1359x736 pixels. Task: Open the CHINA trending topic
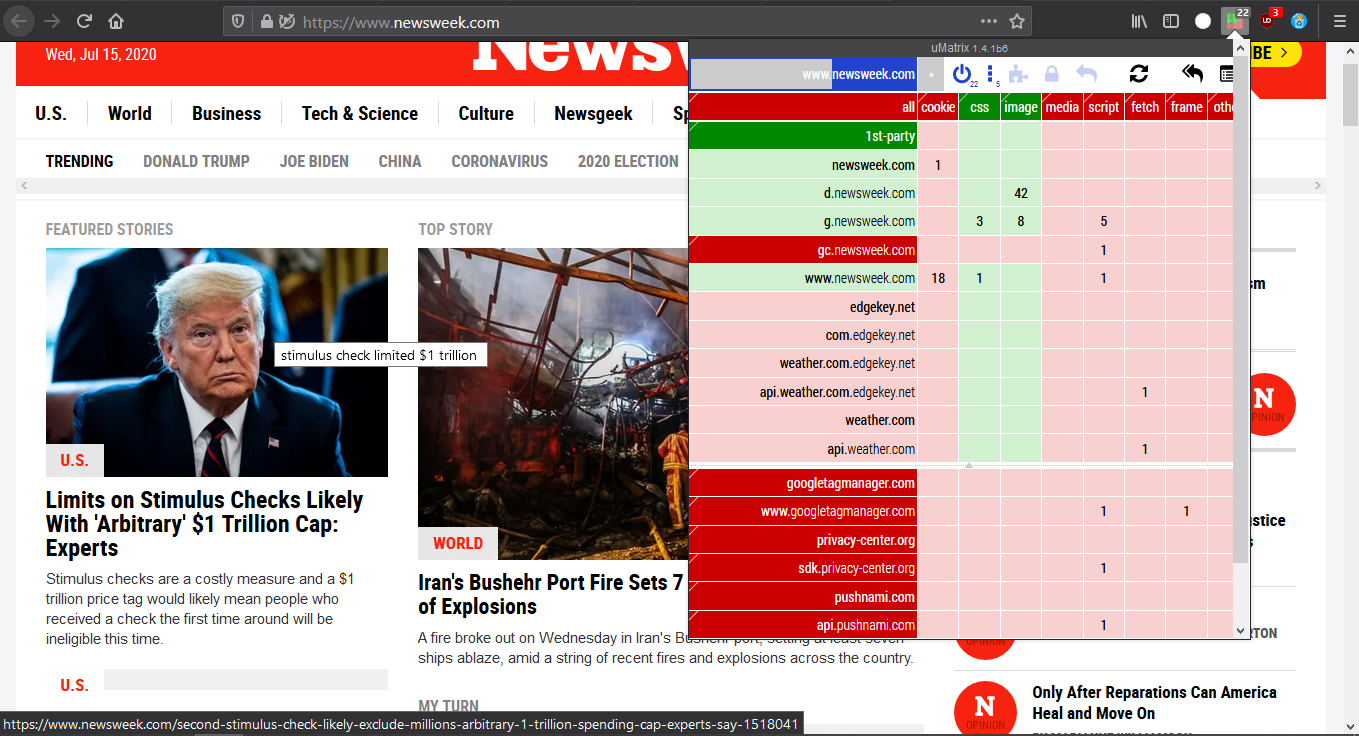pos(400,161)
